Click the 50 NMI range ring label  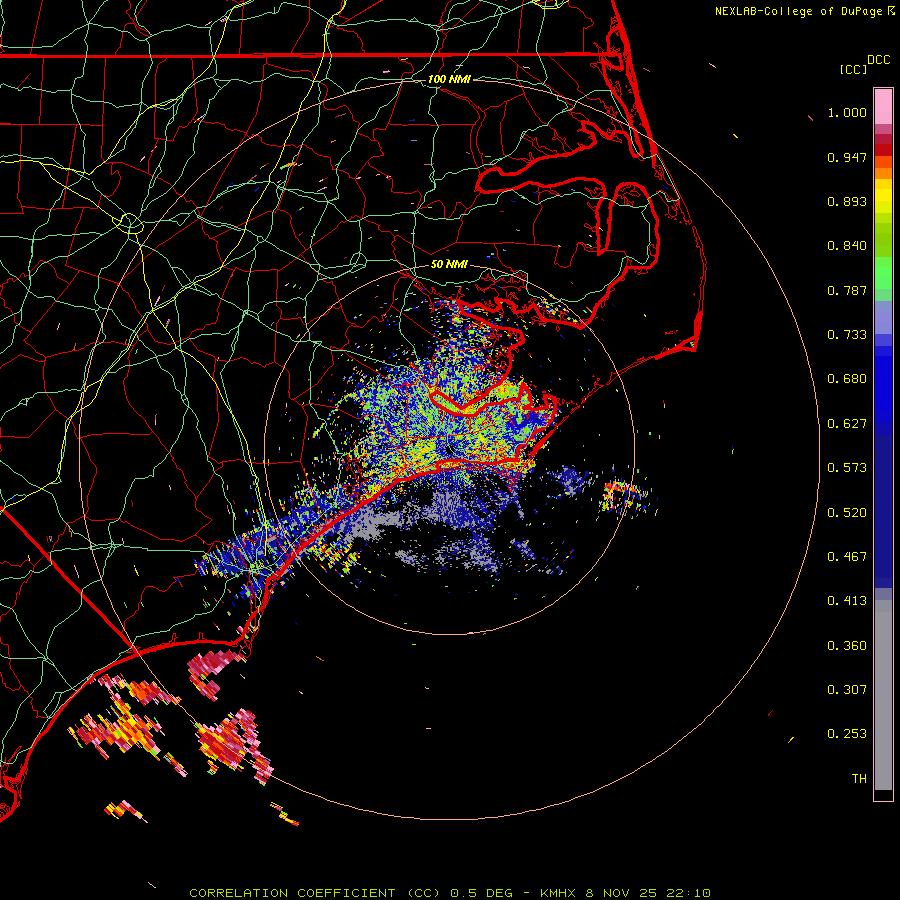449,265
